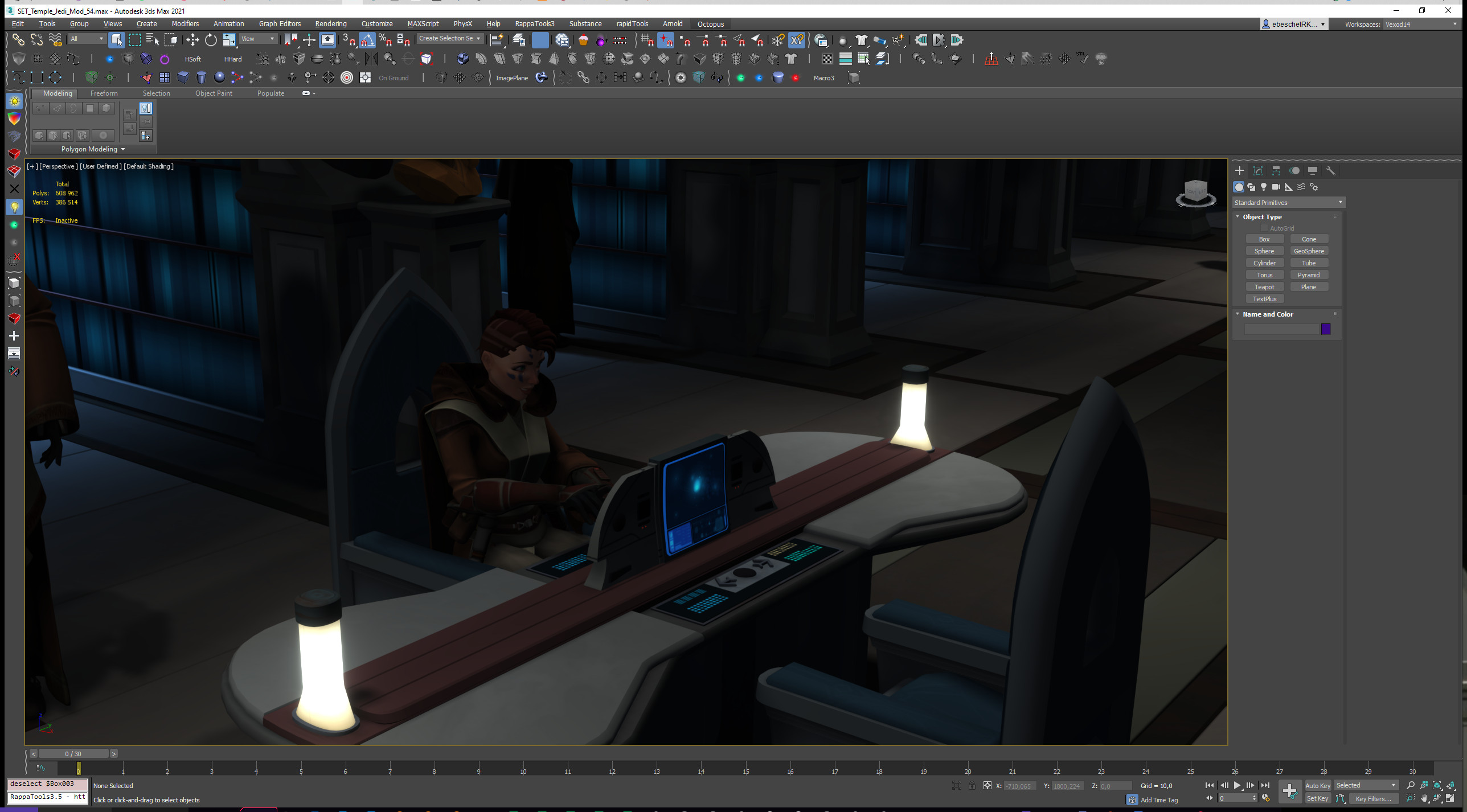
Task: Toggle the Auto Key button
Action: pyautogui.click(x=1317, y=786)
